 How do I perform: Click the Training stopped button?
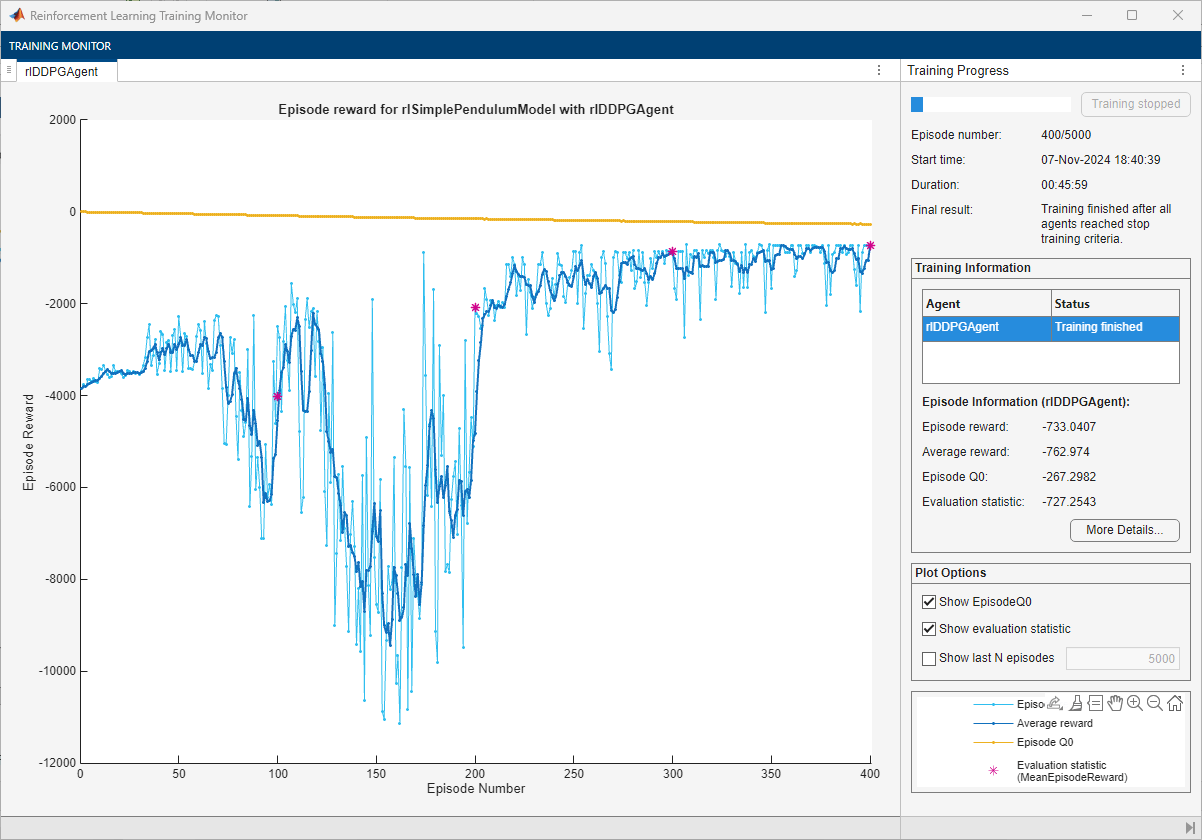pyautogui.click(x=1135, y=104)
